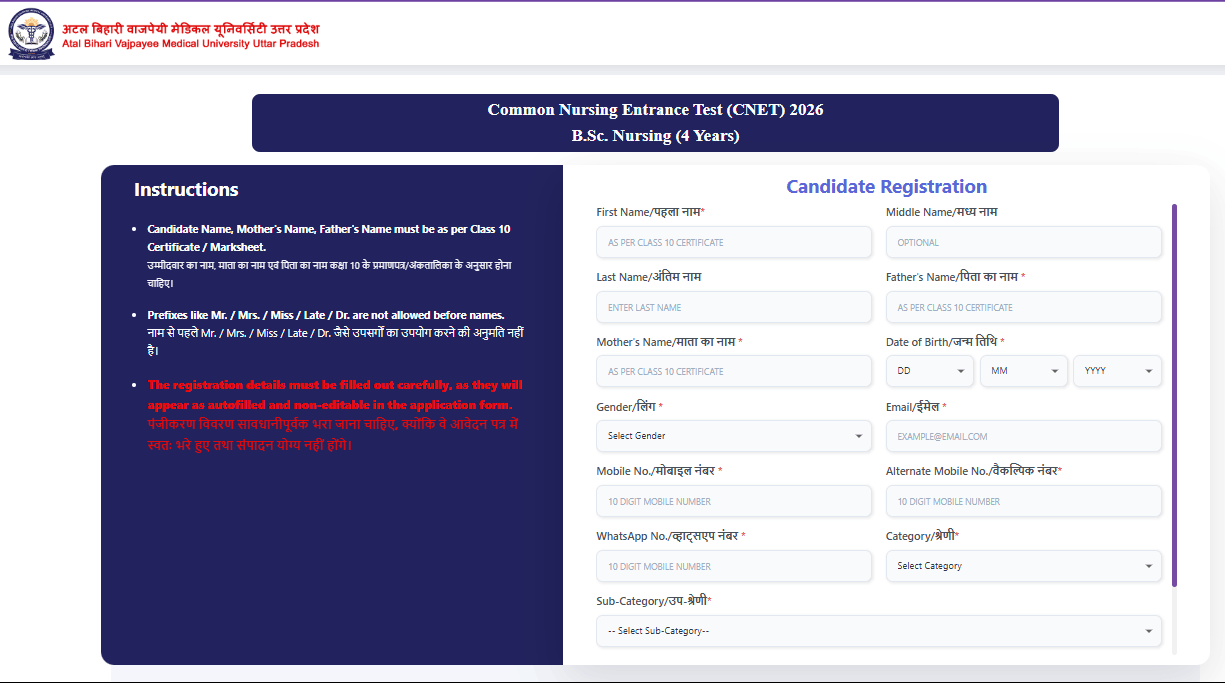
Task: Open the MM month dropdown
Action: (x=1023, y=371)
